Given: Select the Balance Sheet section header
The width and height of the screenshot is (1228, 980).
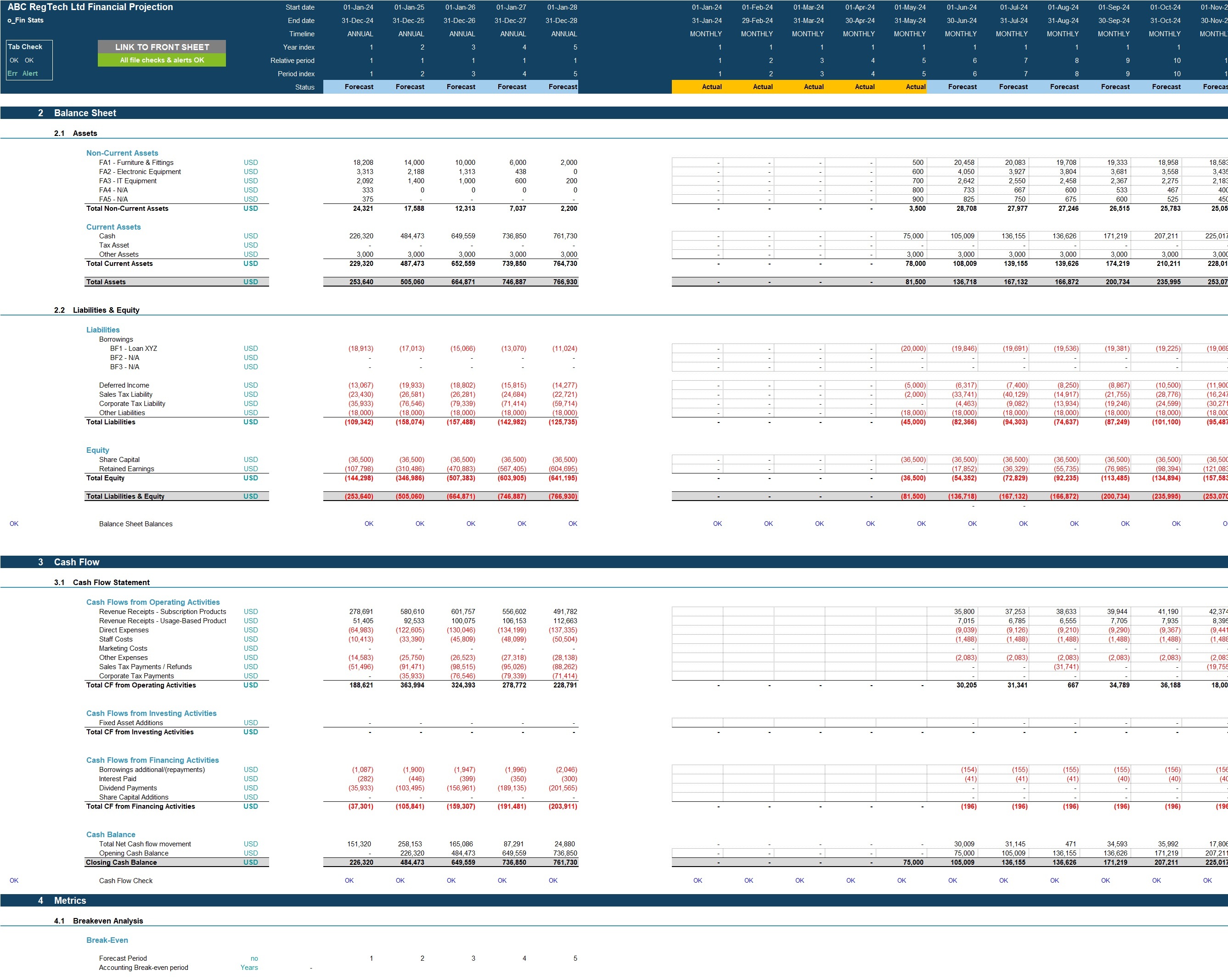Looking at the screenshot, I should click(x=85, y=113).
